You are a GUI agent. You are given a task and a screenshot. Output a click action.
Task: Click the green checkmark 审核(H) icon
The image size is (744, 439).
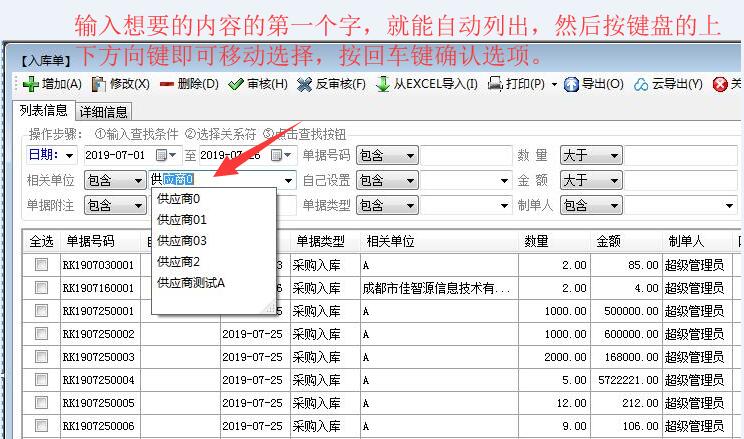(236, 84)
